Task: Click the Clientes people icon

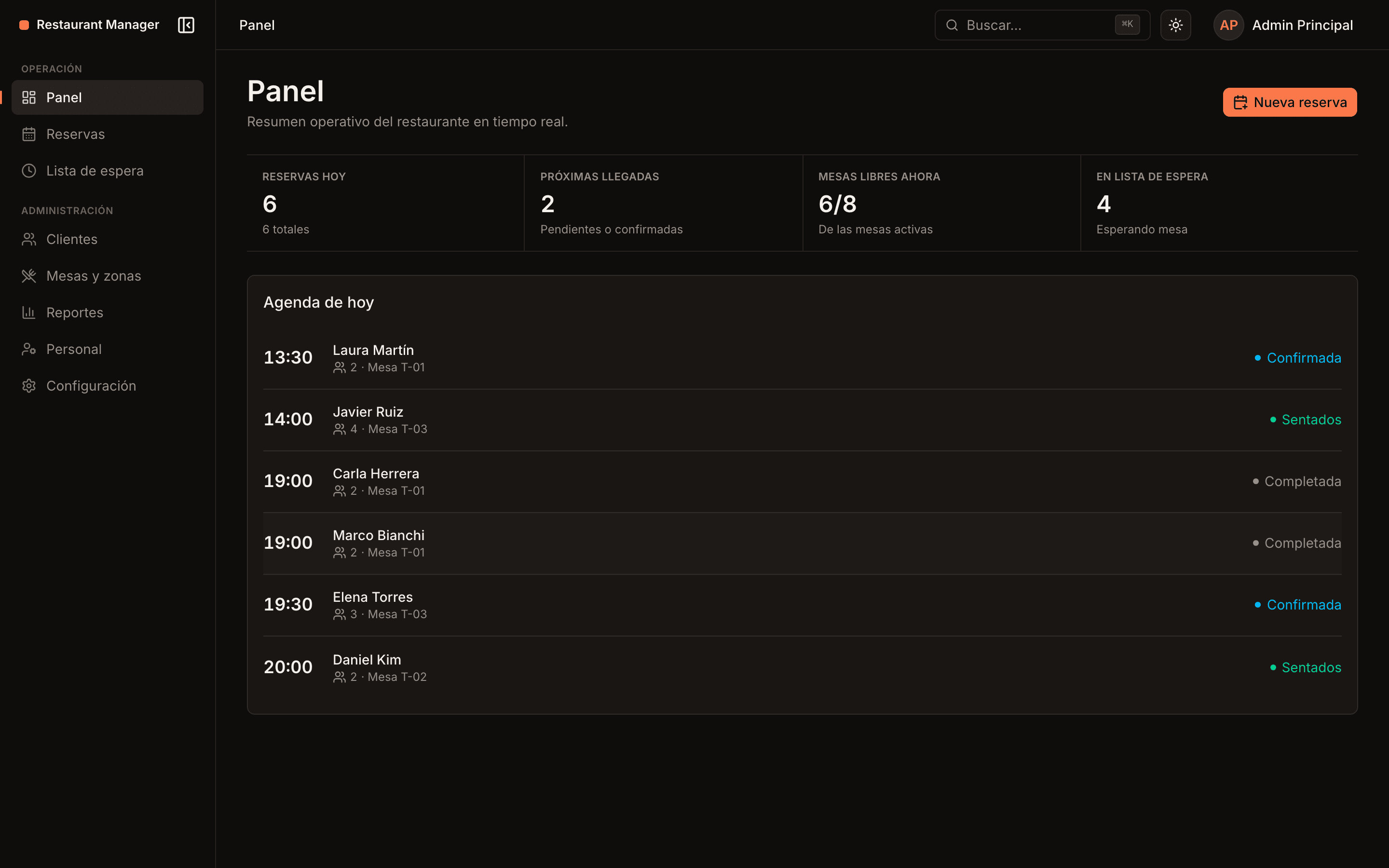Action: click(x=29, y=239)
